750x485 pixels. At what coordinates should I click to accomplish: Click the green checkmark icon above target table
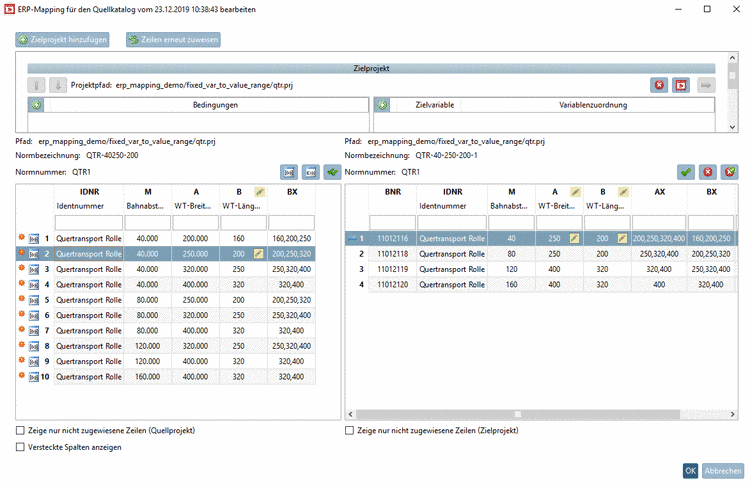(x=686, y=172)
